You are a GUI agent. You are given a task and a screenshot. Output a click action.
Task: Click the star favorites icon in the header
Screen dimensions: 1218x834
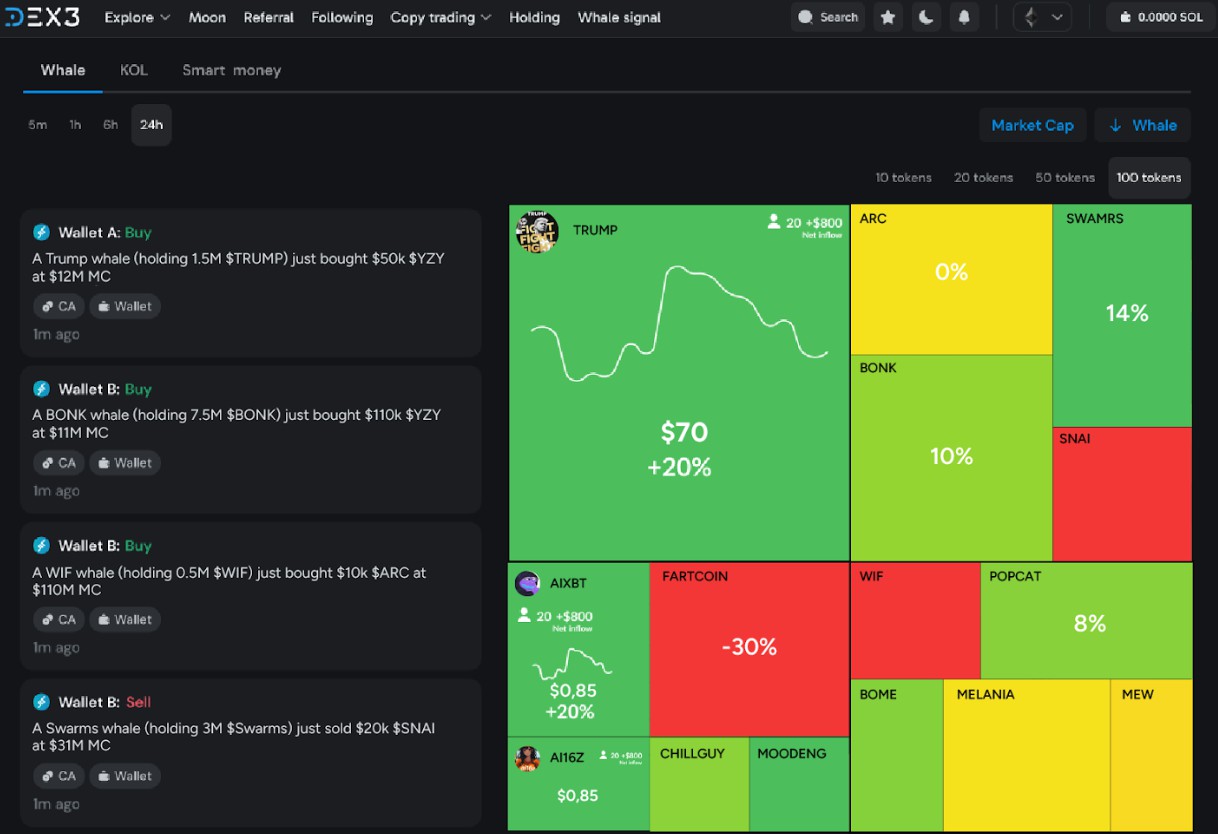[888, 17]
